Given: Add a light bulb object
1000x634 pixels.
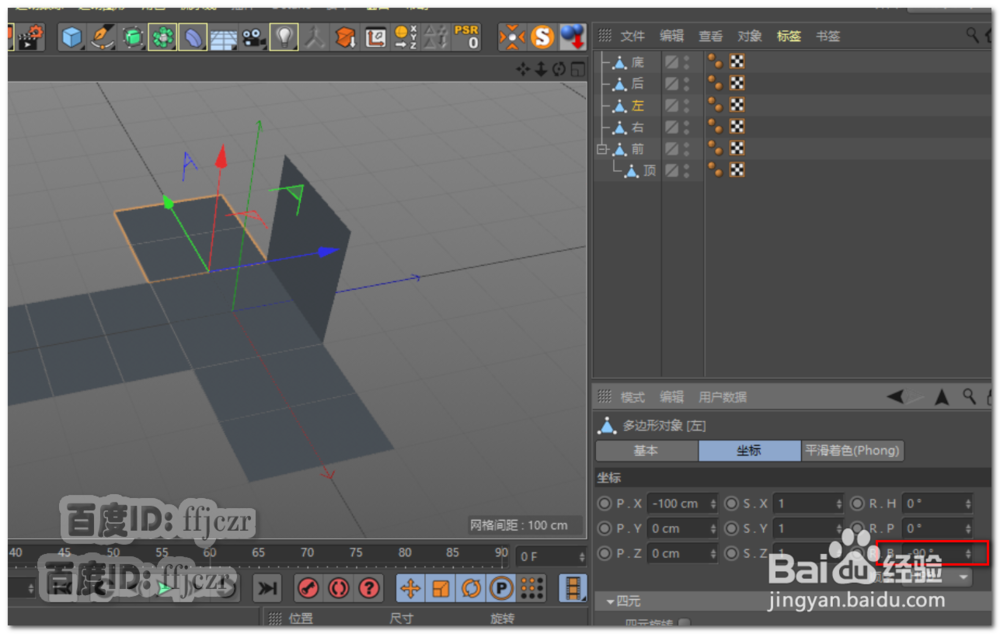Looking at the screenshot, I should [284, 38].
